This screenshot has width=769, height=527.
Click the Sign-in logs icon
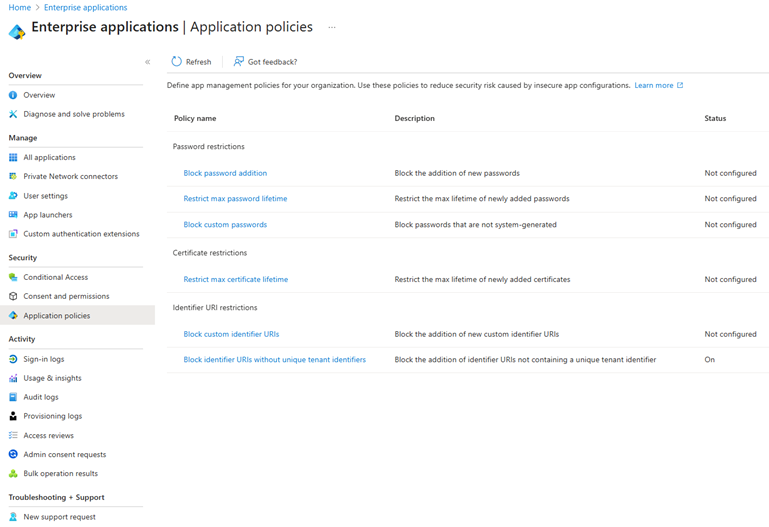[x=13, y=359]
